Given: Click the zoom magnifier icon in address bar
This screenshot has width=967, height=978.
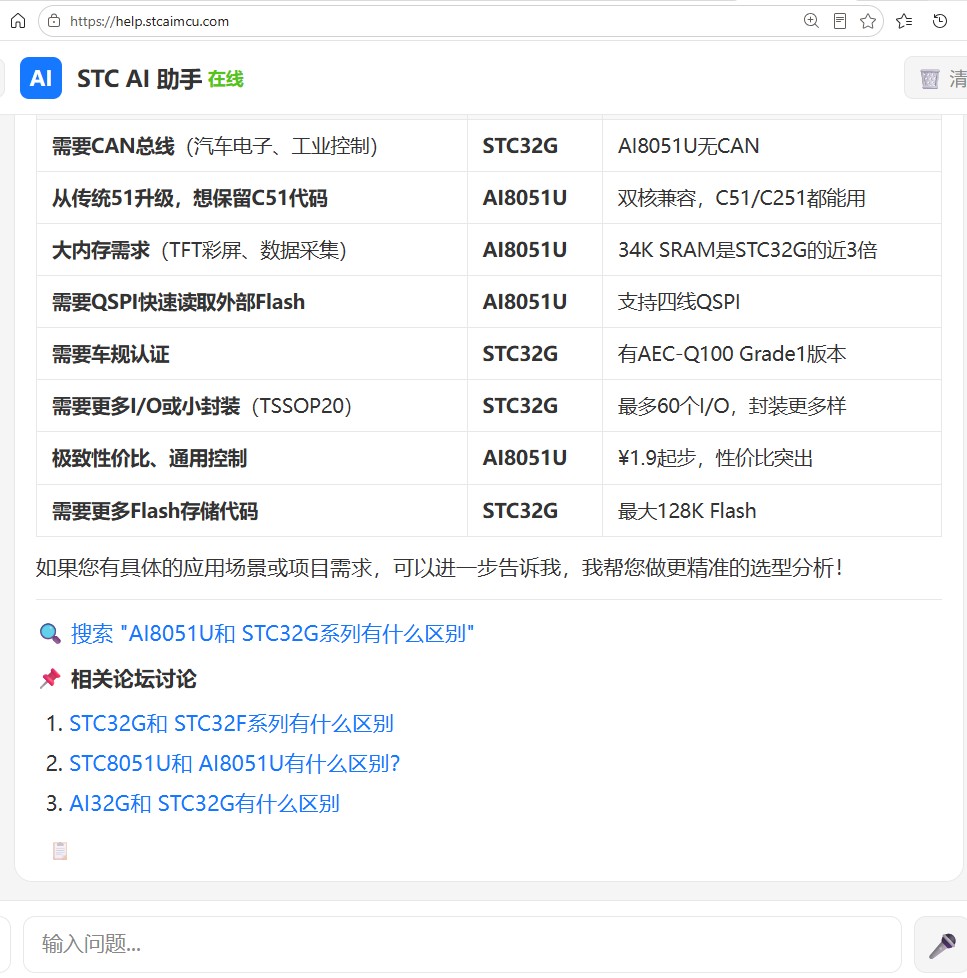Looking at the screenshot, I should tap(811, 21).
